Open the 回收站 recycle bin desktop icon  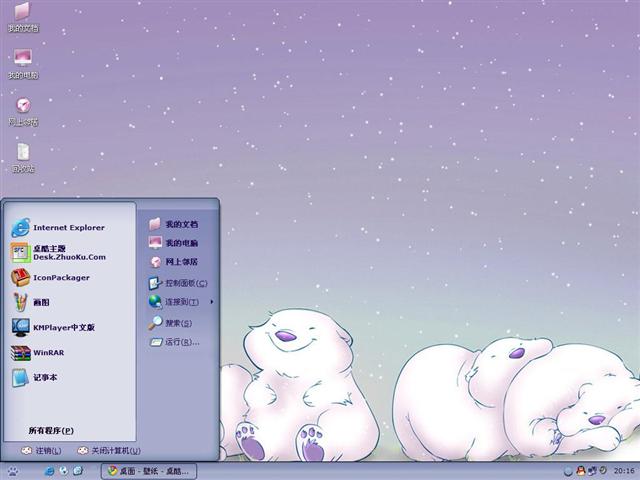23,158
